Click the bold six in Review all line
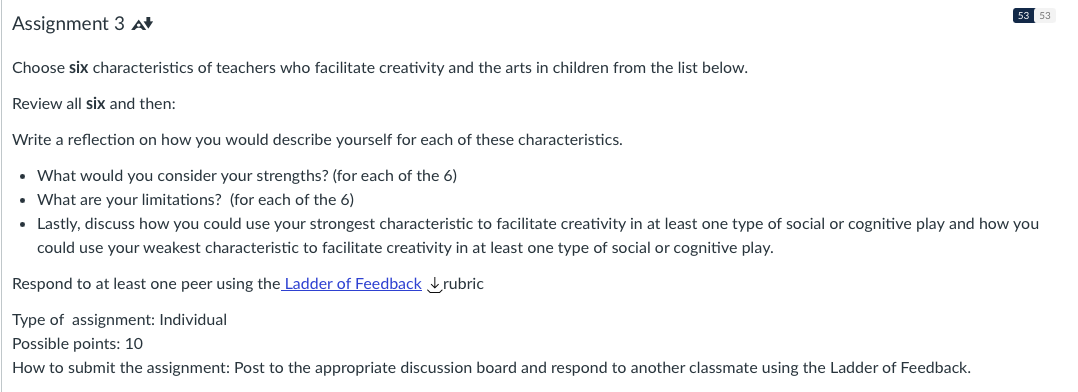This screenshot has height=392, width=1078. pos(95,104)
